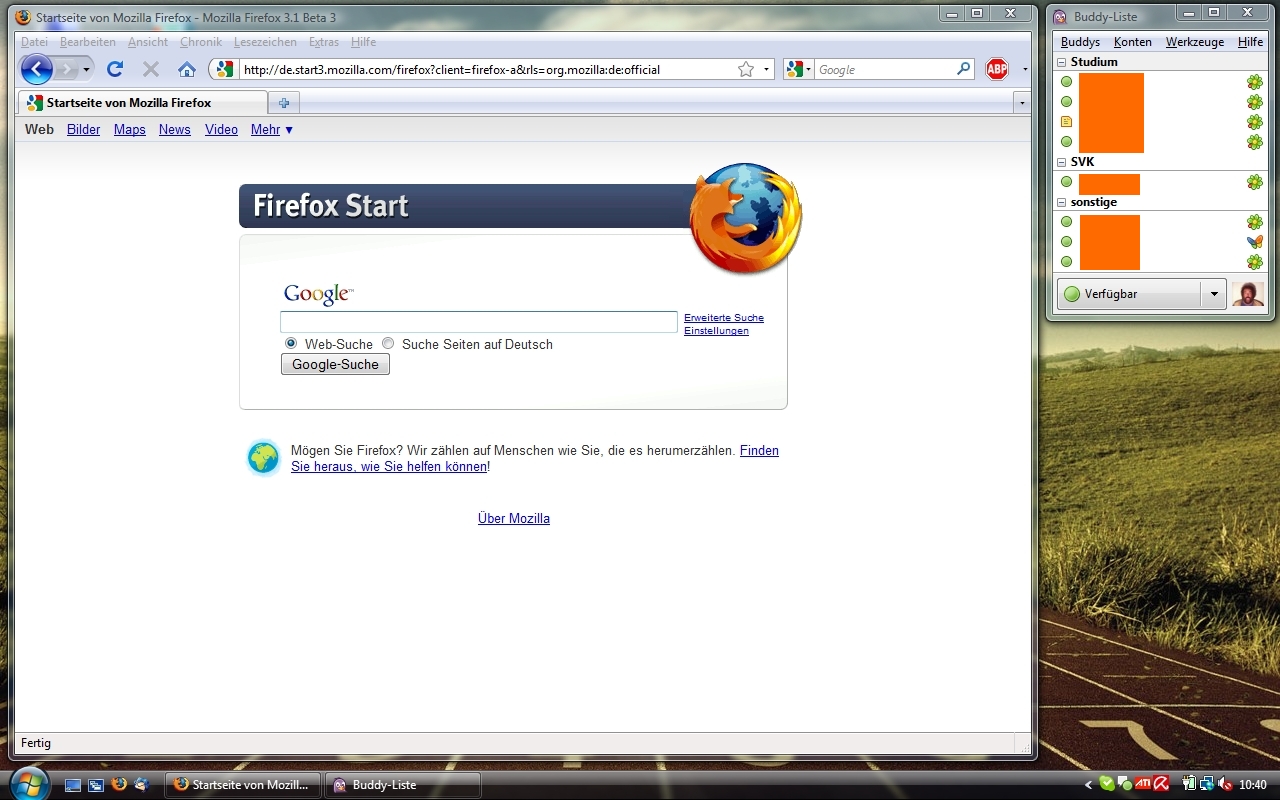
Task: Open the Bearbeiten menu
Action: [x=88, y=42]
